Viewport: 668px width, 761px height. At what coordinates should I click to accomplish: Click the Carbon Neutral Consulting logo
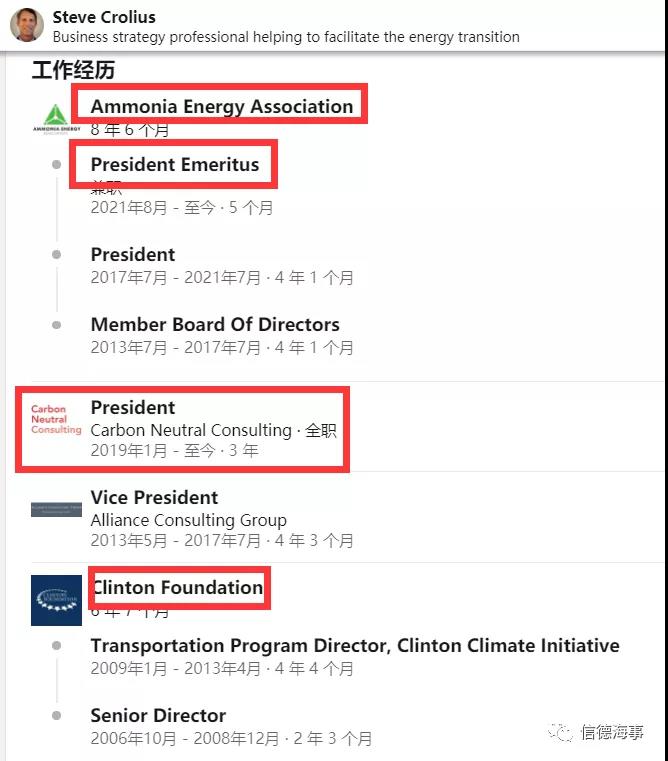click(x=56, y=420)
